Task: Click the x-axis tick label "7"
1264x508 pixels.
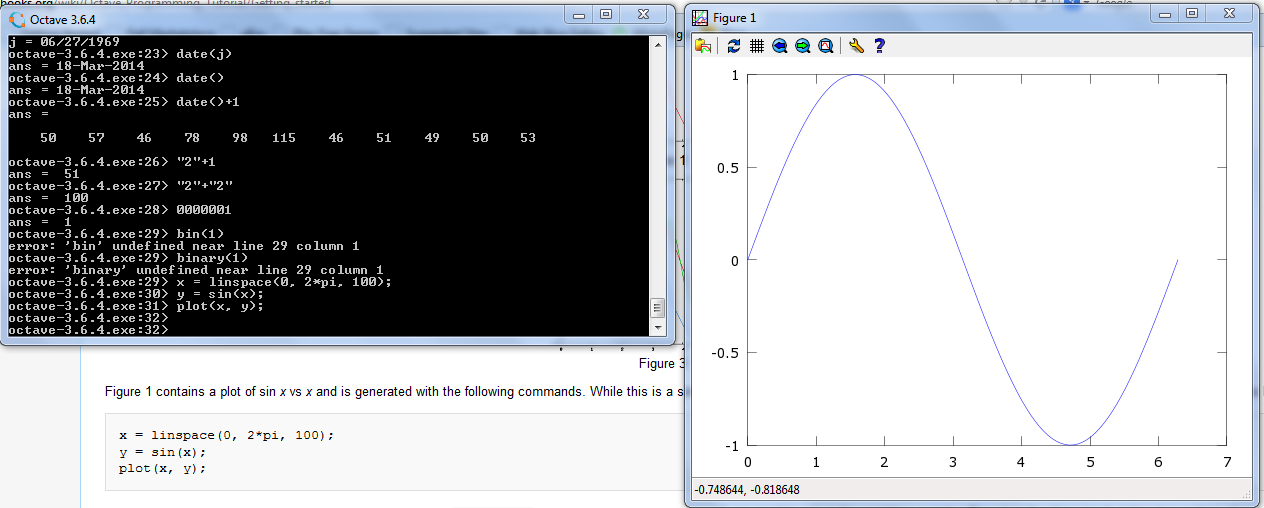Action: coord(1227,462)
